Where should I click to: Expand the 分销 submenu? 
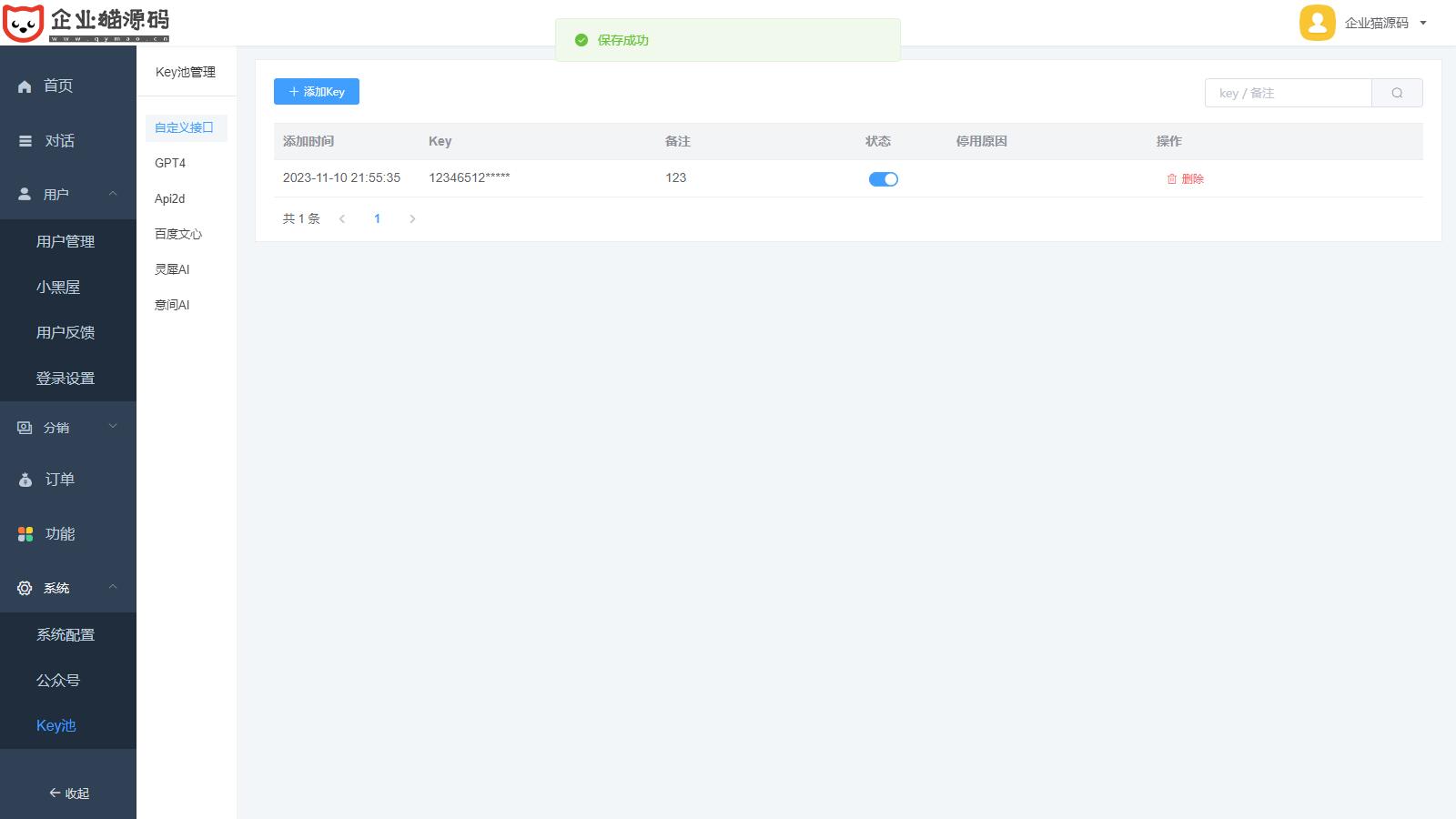tap(113, 427)
